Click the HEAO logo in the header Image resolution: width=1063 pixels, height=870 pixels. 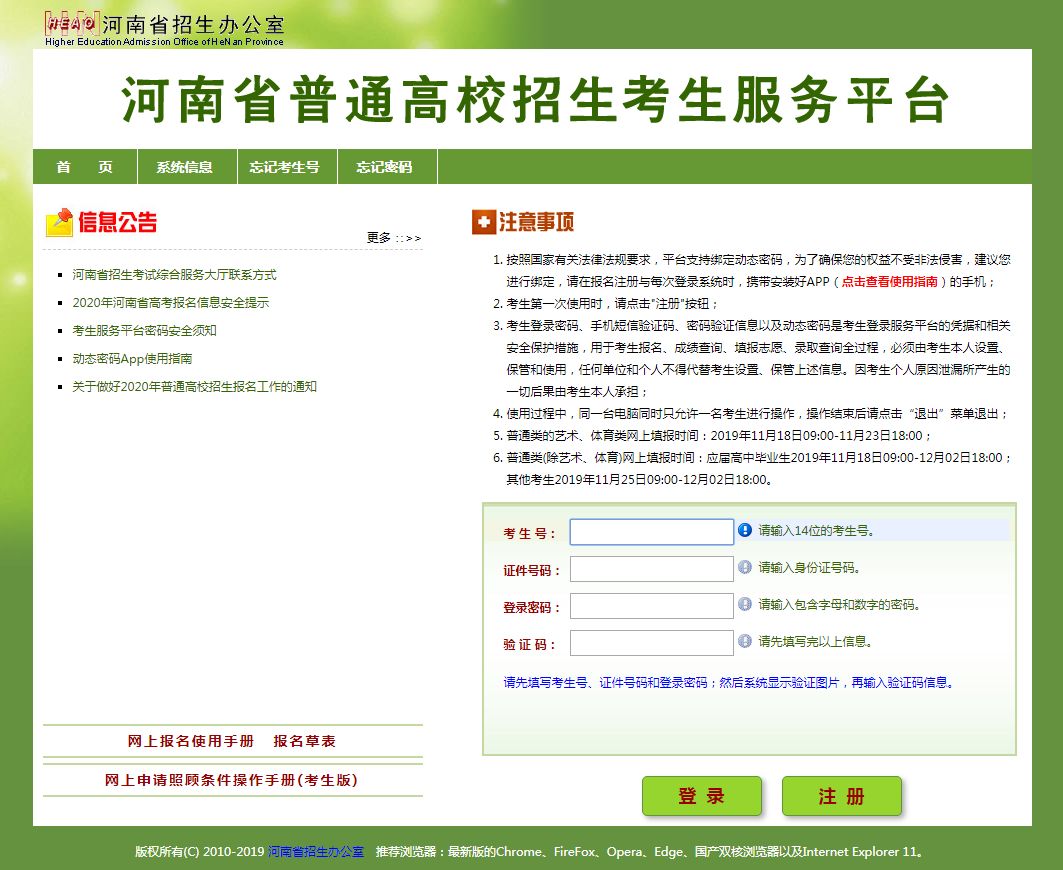(x=72, y=24)
